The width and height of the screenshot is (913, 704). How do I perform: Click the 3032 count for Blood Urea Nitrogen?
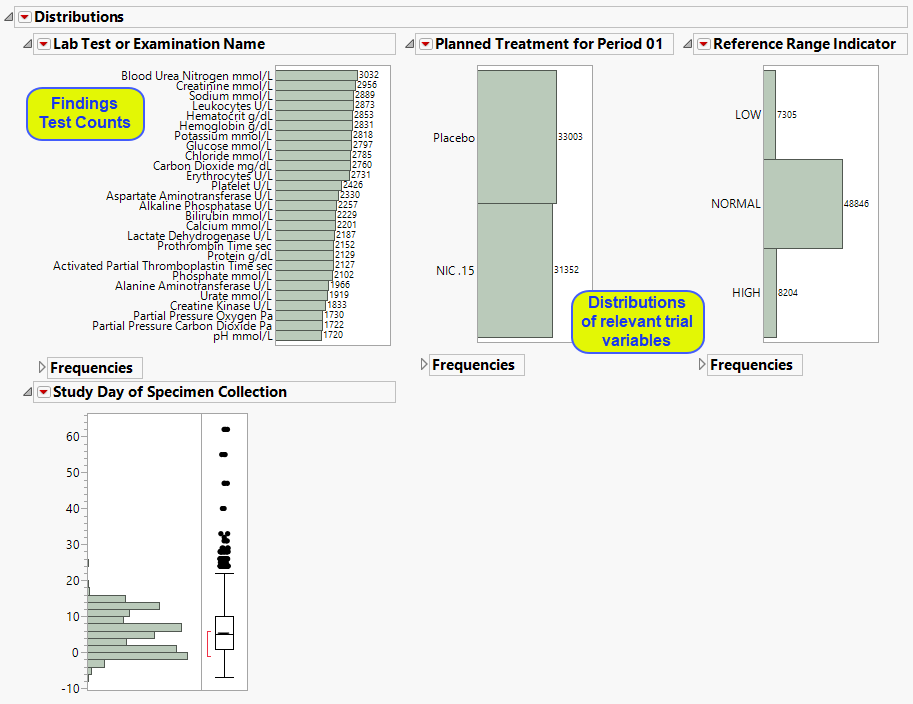369,75
